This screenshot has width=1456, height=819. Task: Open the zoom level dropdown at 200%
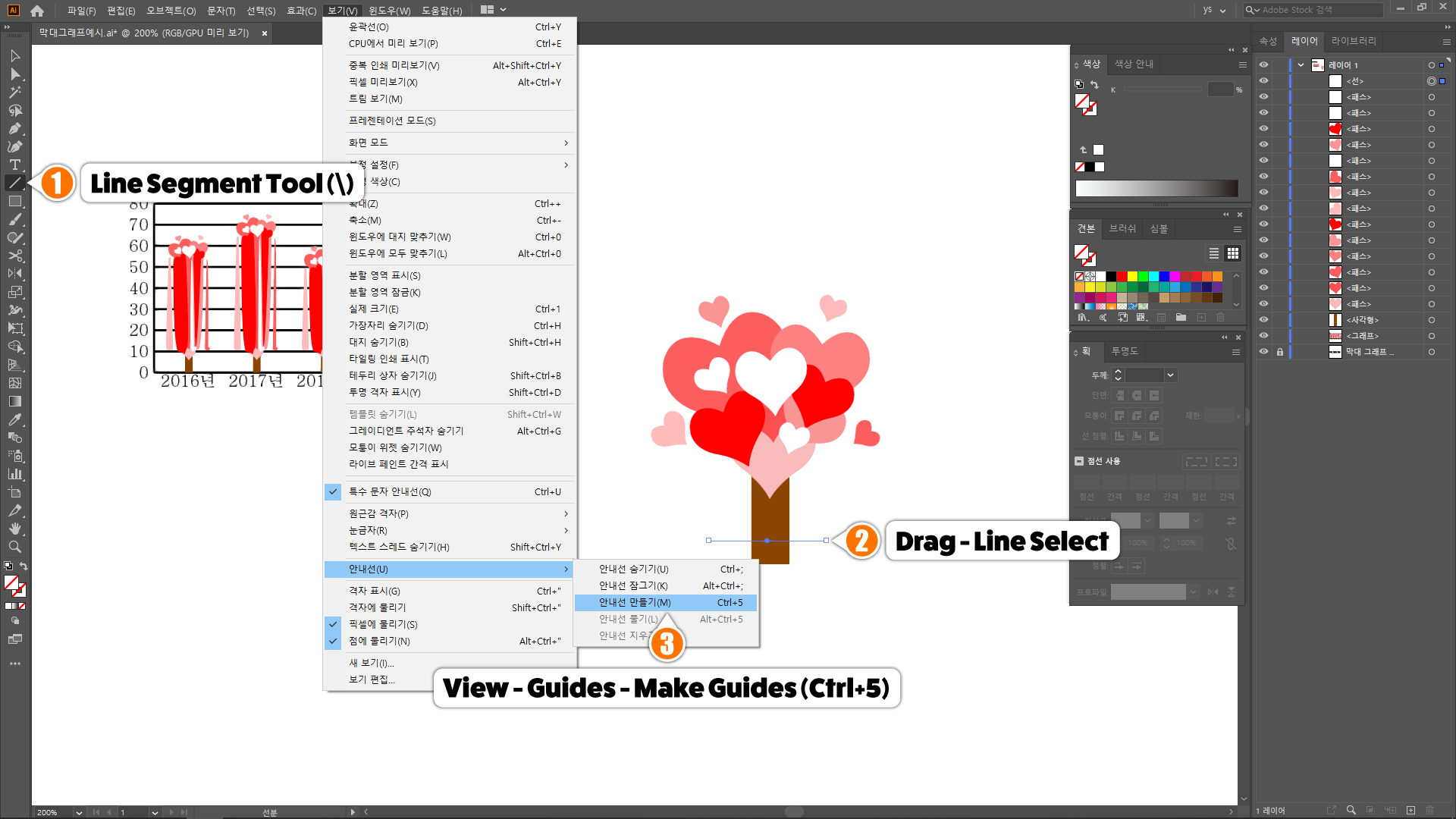78,812
